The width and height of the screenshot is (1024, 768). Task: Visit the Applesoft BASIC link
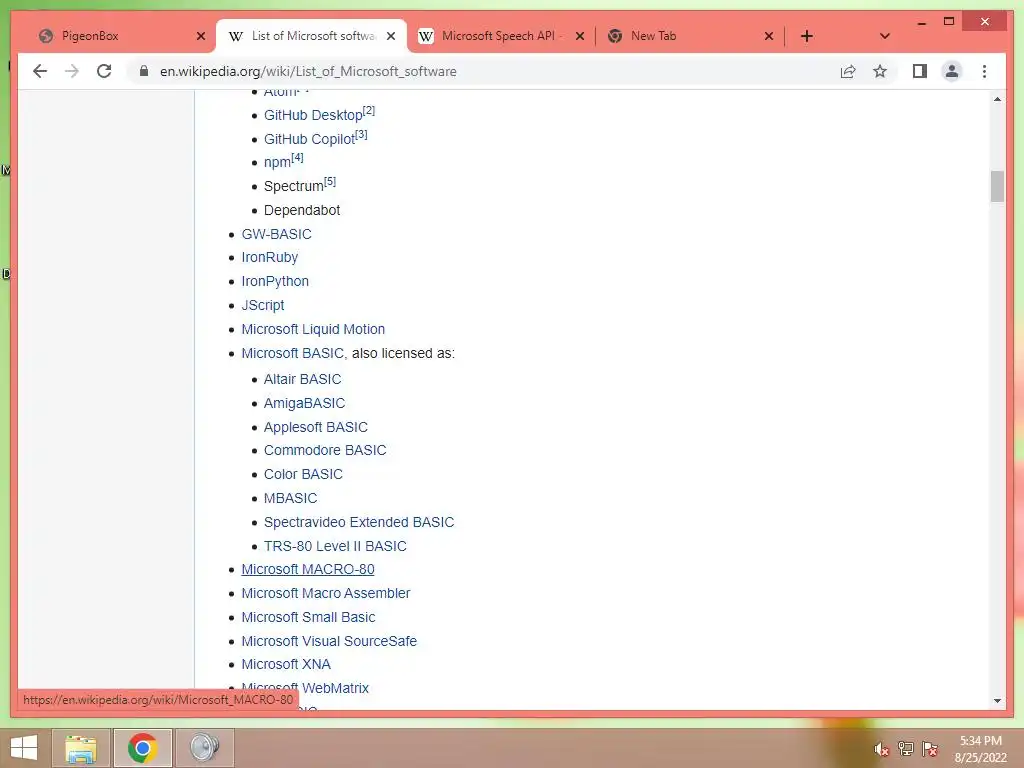315,427
